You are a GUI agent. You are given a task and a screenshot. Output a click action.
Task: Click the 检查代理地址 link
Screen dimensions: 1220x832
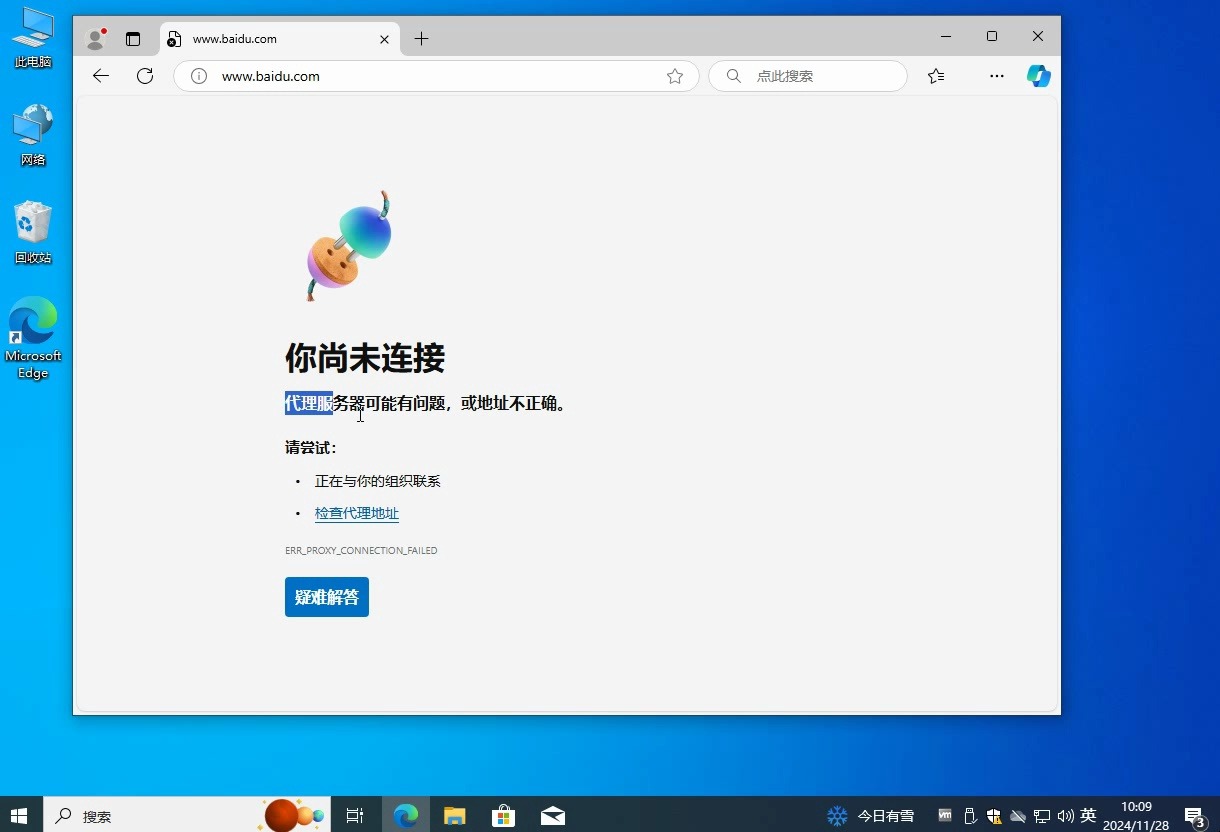[357, 513]
